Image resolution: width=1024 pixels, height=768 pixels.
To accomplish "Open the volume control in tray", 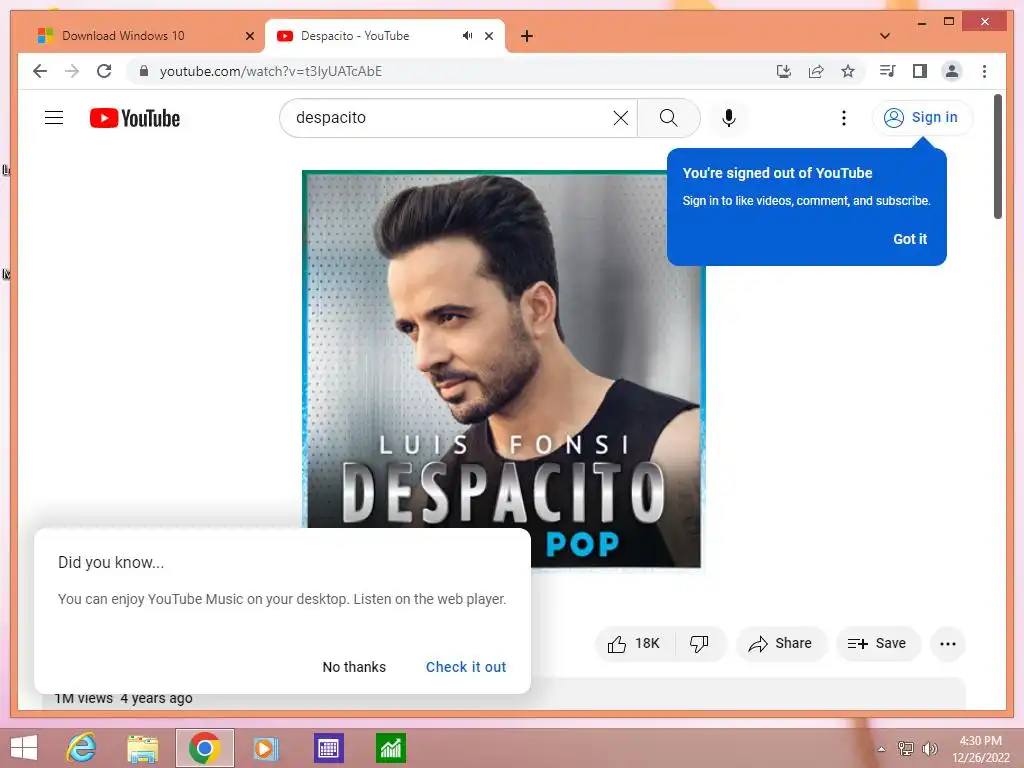I will pyautogui.click(x=930, y=748).
